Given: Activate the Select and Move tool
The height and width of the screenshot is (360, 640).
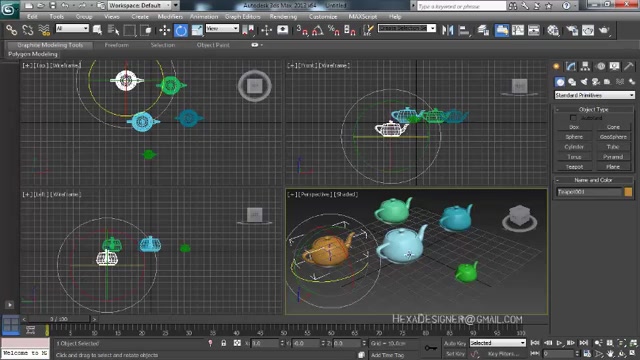Looking at the screenshot, I should pyautogui.click(x=164, y=30).
